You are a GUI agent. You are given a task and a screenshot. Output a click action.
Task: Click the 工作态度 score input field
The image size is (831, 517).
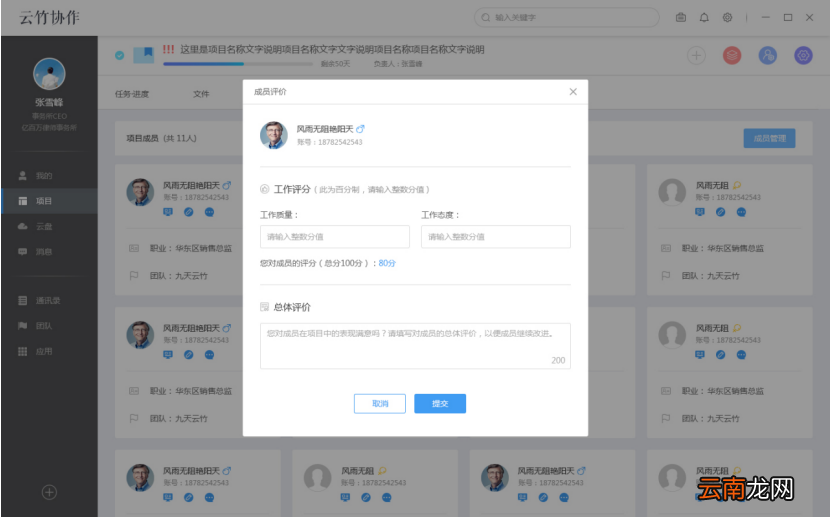click(496, 237)
